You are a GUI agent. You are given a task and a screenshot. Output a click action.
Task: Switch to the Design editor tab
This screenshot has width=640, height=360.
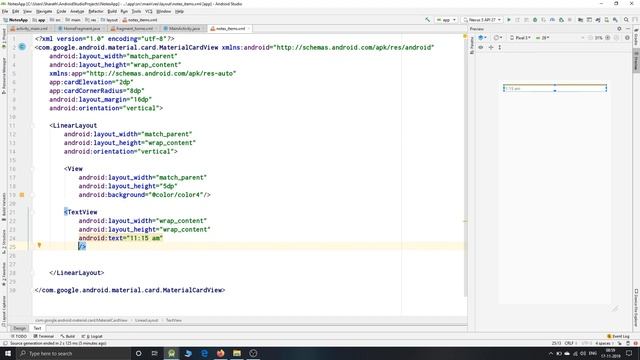[20, 328]
